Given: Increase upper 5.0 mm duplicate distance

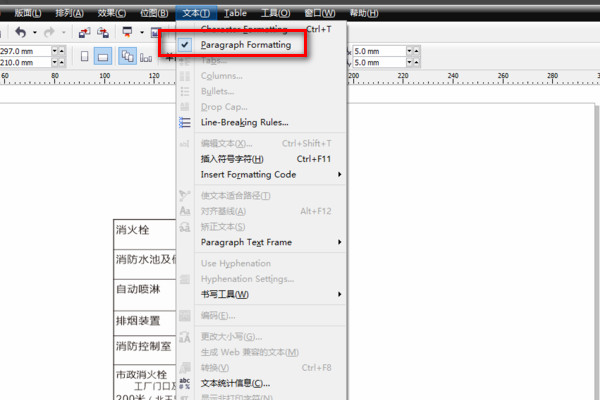Looking at the screenshot, I should tap(416, 51).
